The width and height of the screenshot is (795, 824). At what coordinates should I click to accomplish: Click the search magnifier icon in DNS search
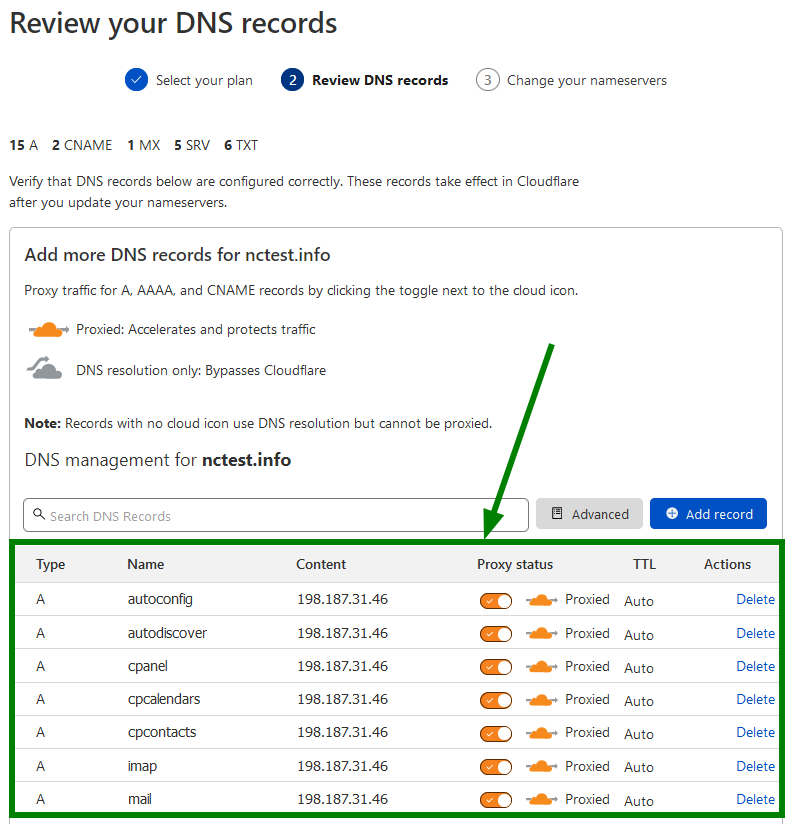[x=39, y=515]
